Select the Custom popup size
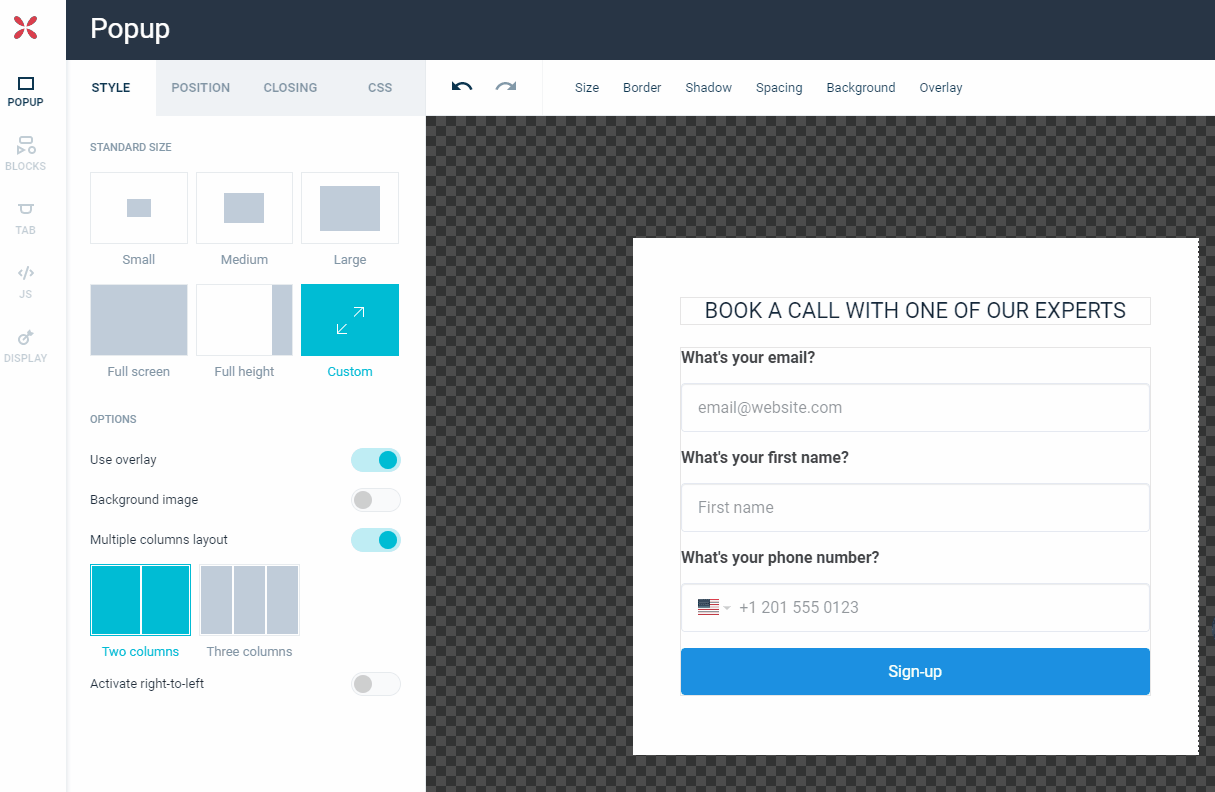The width and height of the screenshot is (1215, 792). [350, 320]
